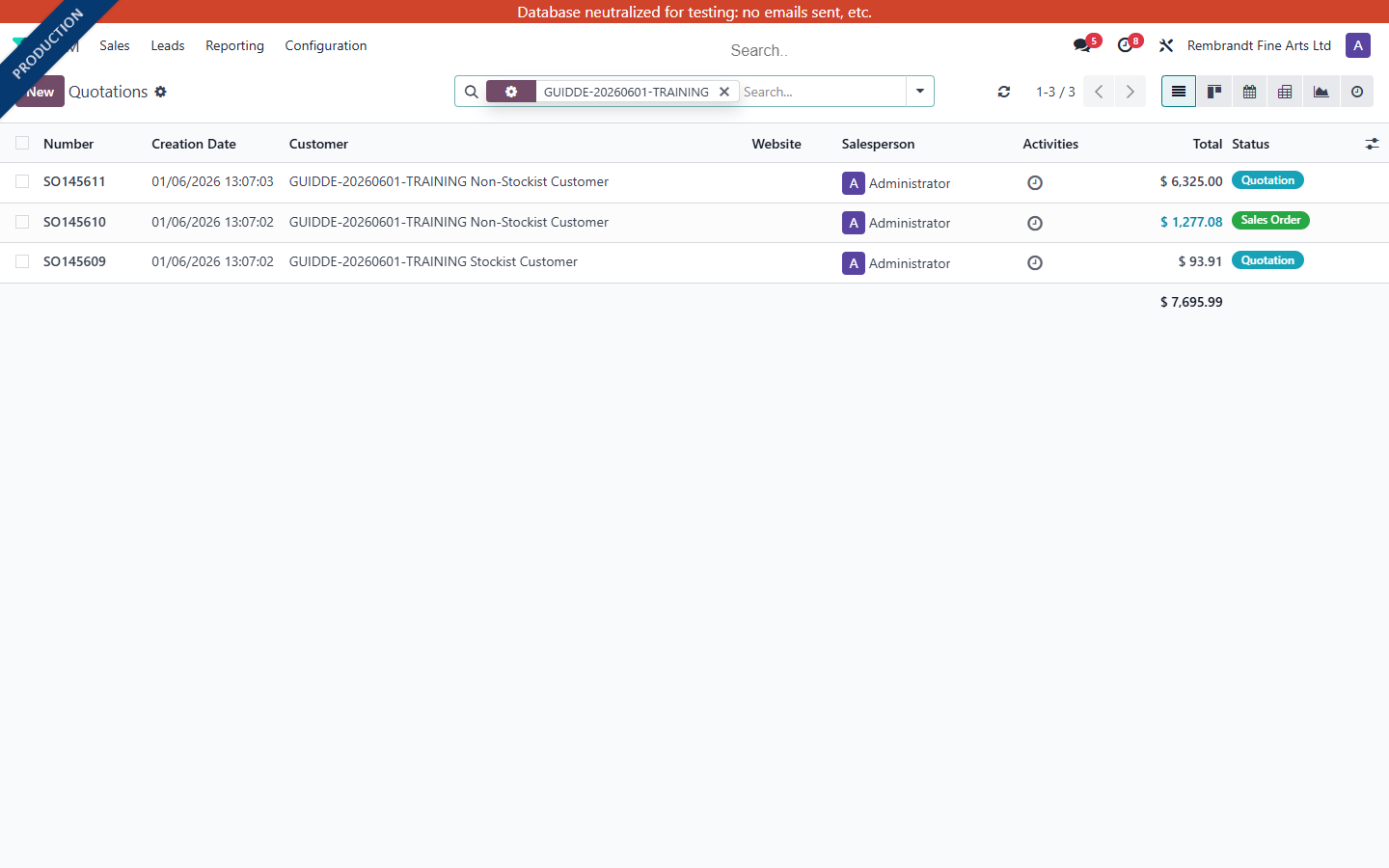Sort by Salesperson column
Viewport: 1389px width, 868px height.
click(x=878, y=144)
